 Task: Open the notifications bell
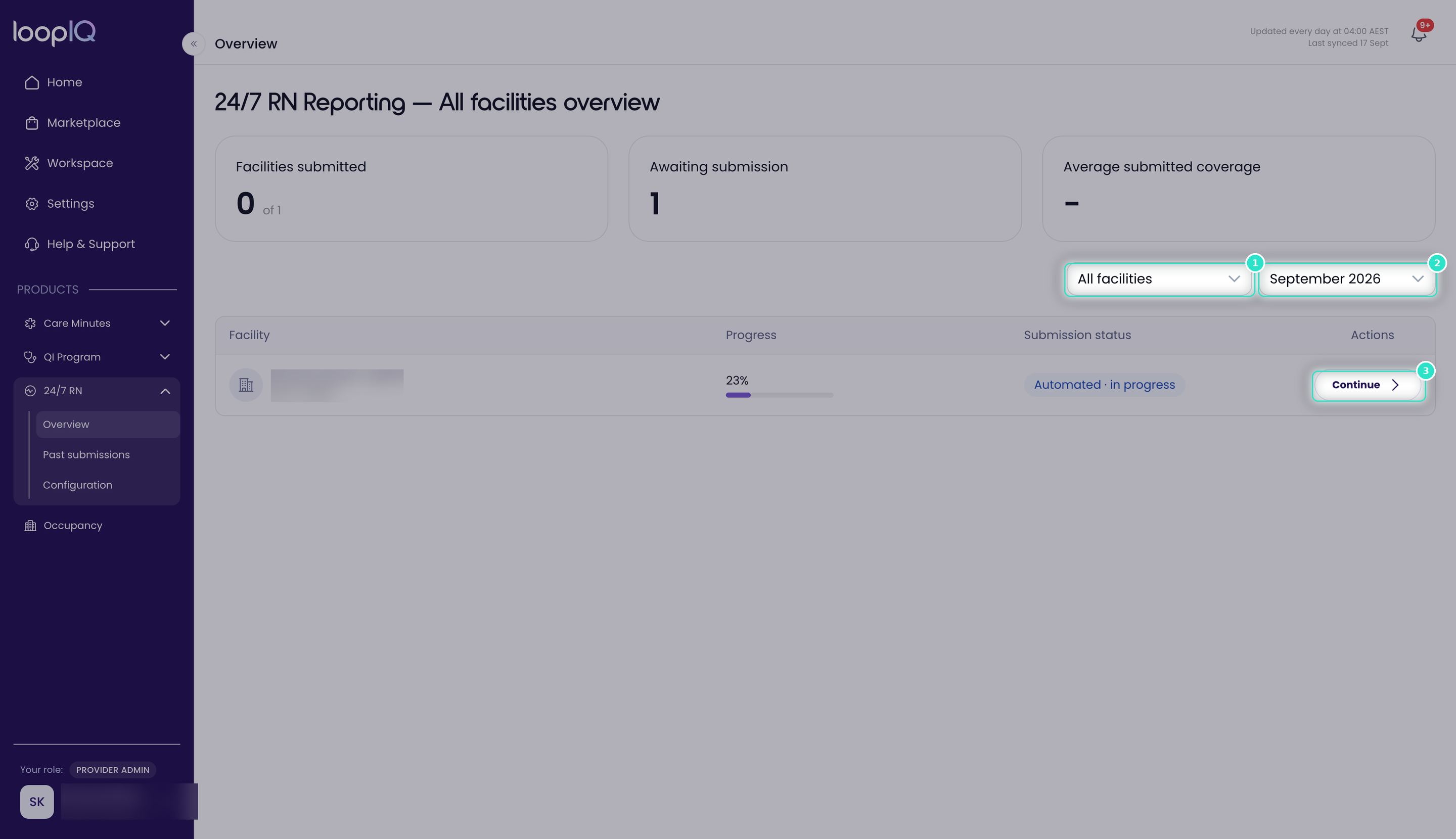[x=1419, y=35]
